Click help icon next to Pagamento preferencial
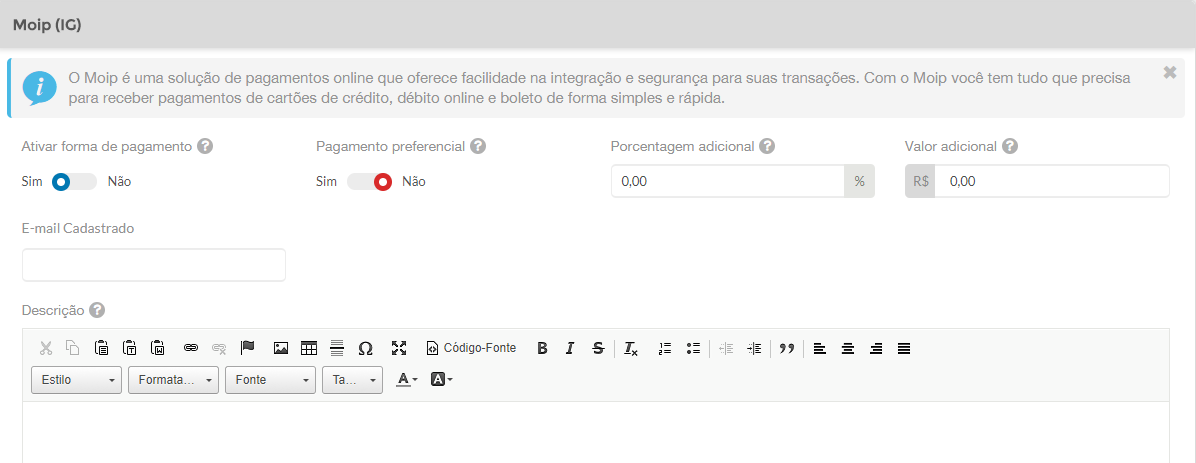 point(477,146)
